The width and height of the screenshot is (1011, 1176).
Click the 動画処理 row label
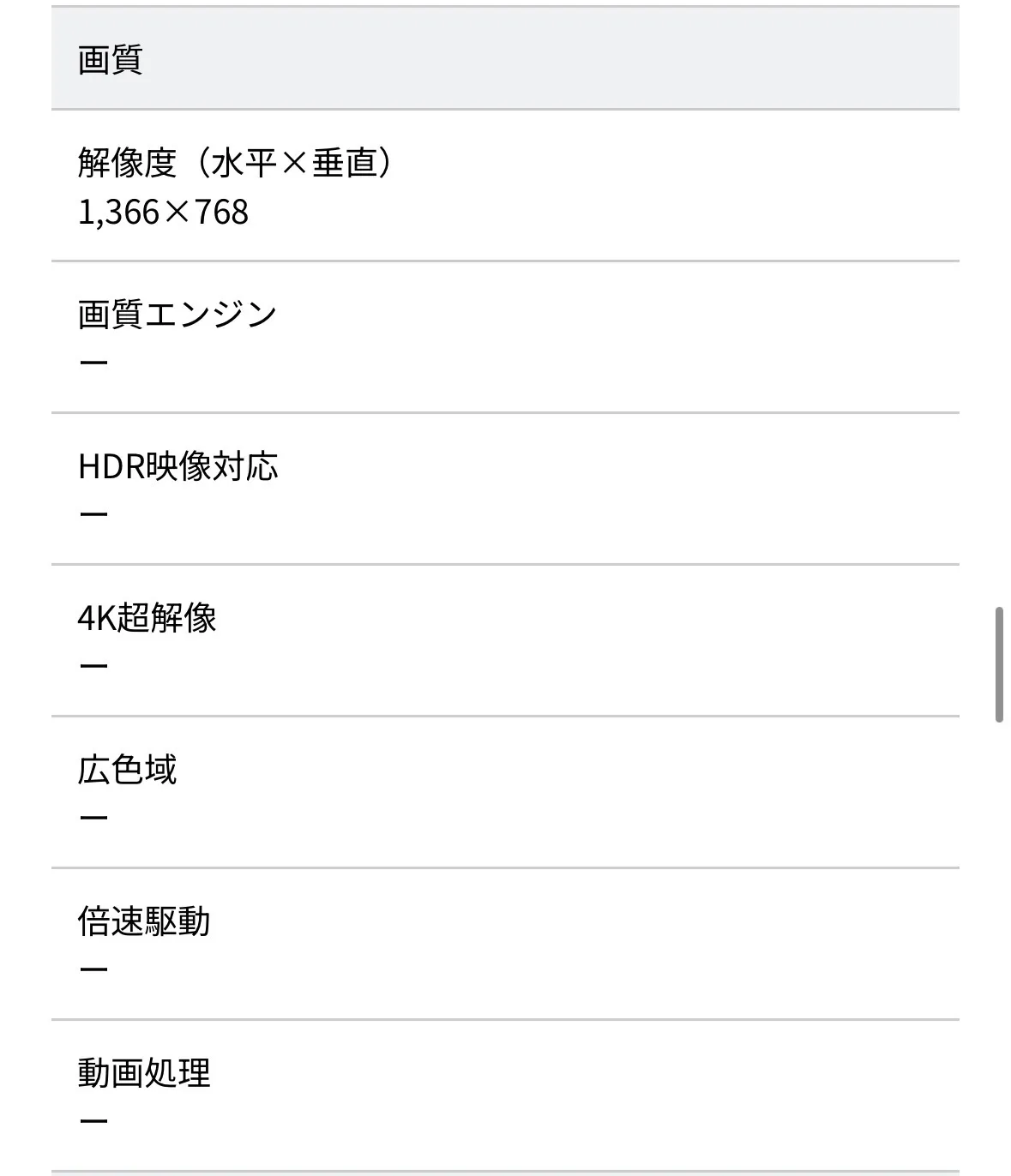(x=144, y=1073)
